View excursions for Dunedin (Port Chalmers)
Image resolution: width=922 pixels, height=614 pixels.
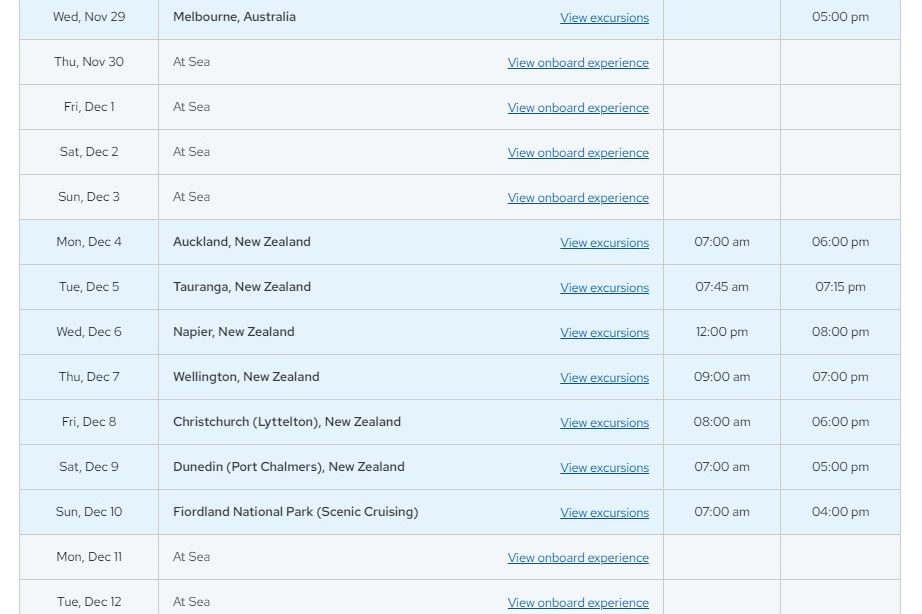(604, 468)
